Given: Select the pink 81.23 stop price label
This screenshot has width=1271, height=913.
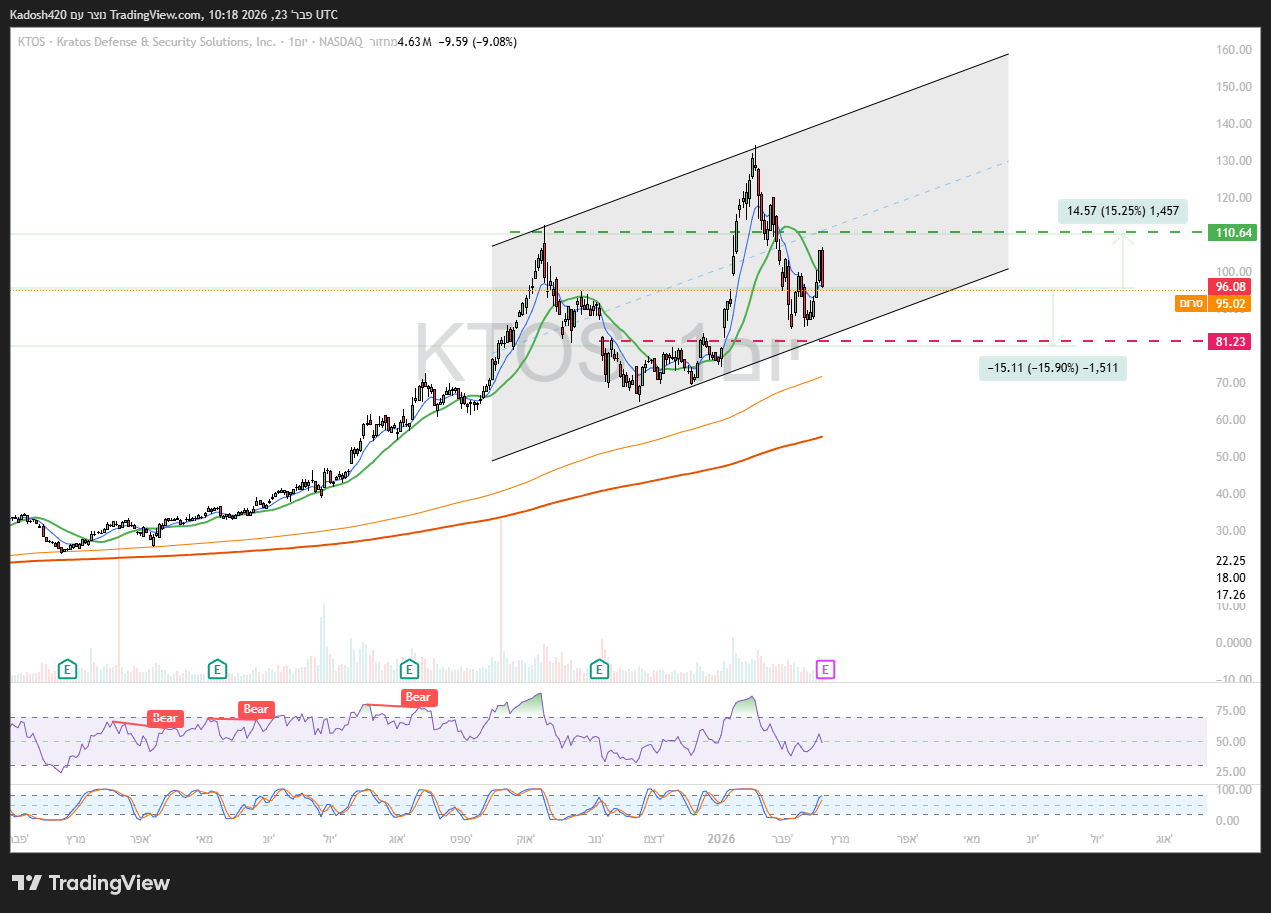Looking at the screenshot, I should coord(1231,341).
